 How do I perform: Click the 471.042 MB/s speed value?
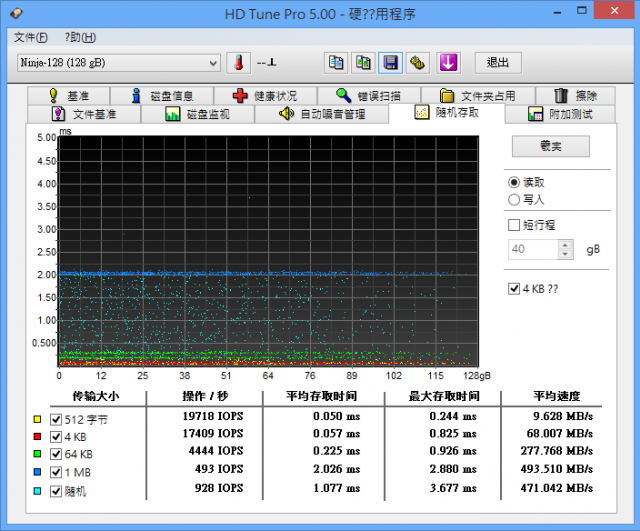tap(557, 488)
